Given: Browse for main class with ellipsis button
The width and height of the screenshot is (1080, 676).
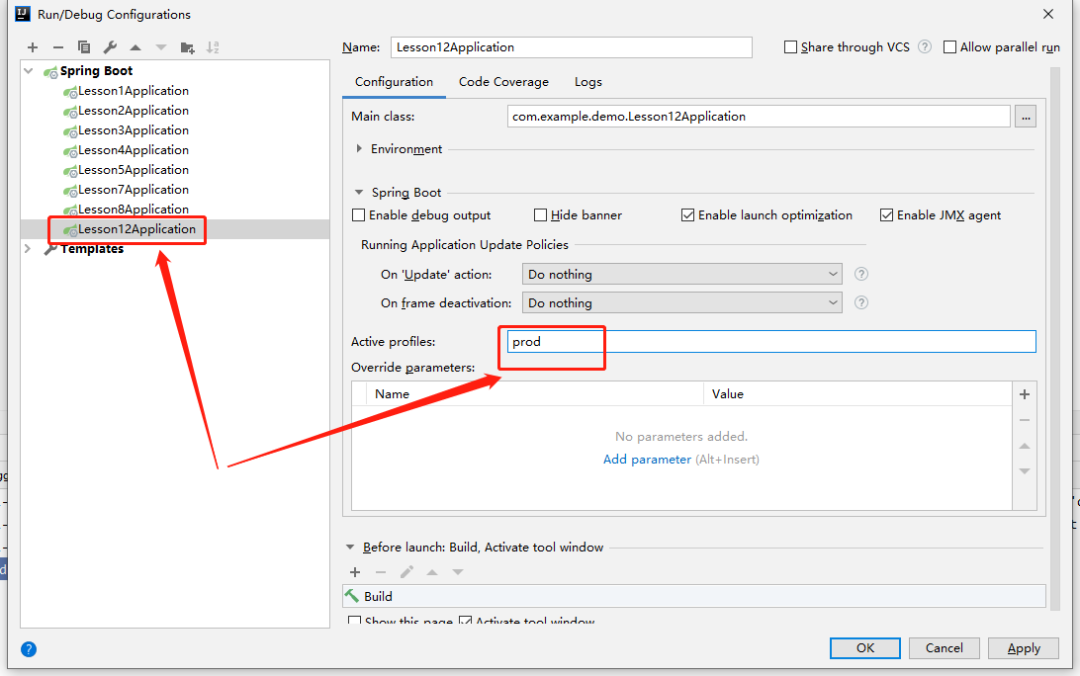Looking at the screenshot, I should (x=1026, y=117).
